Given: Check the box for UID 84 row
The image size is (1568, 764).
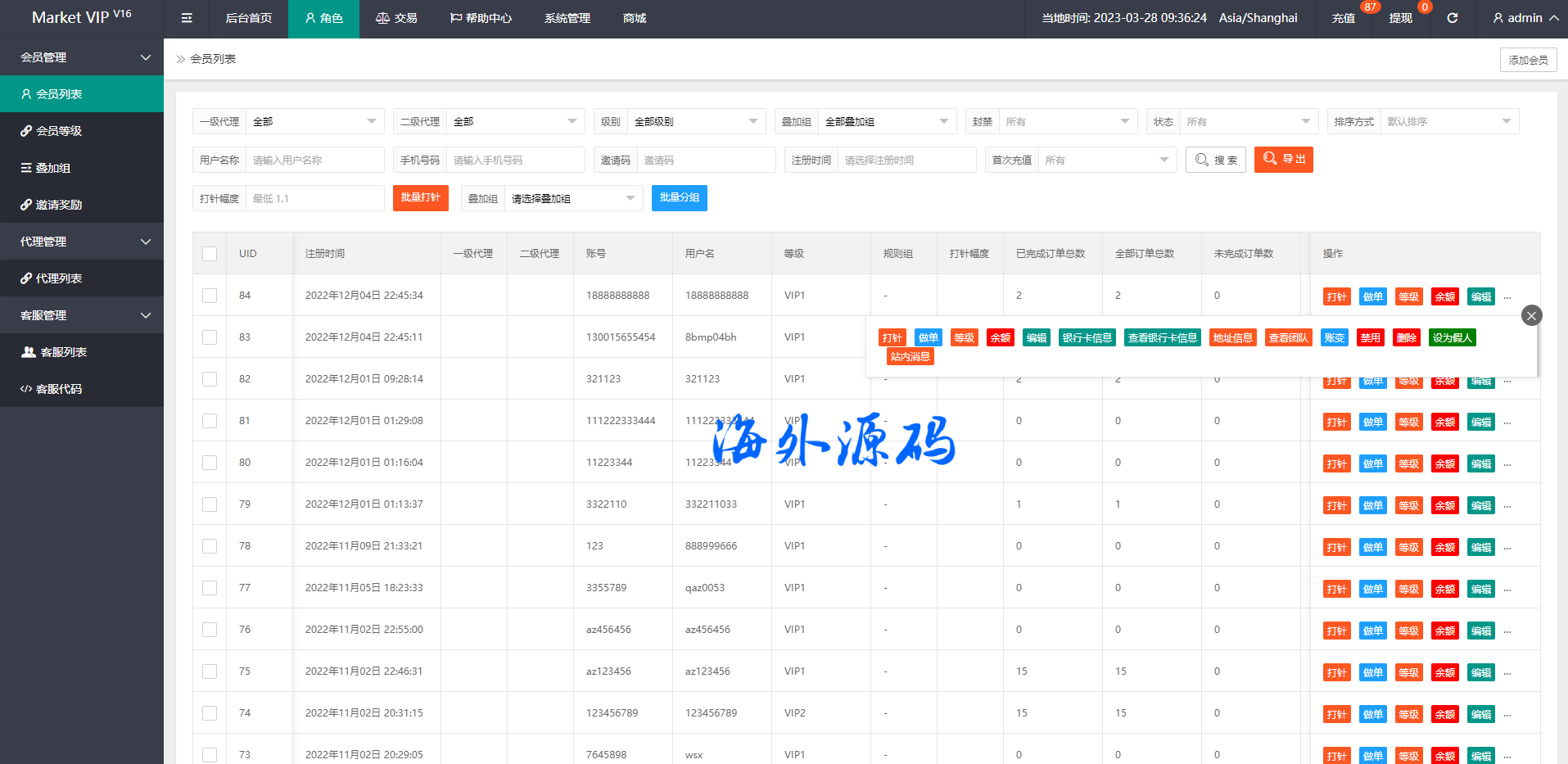Looking at the screenshot, I should coord(210,296).
